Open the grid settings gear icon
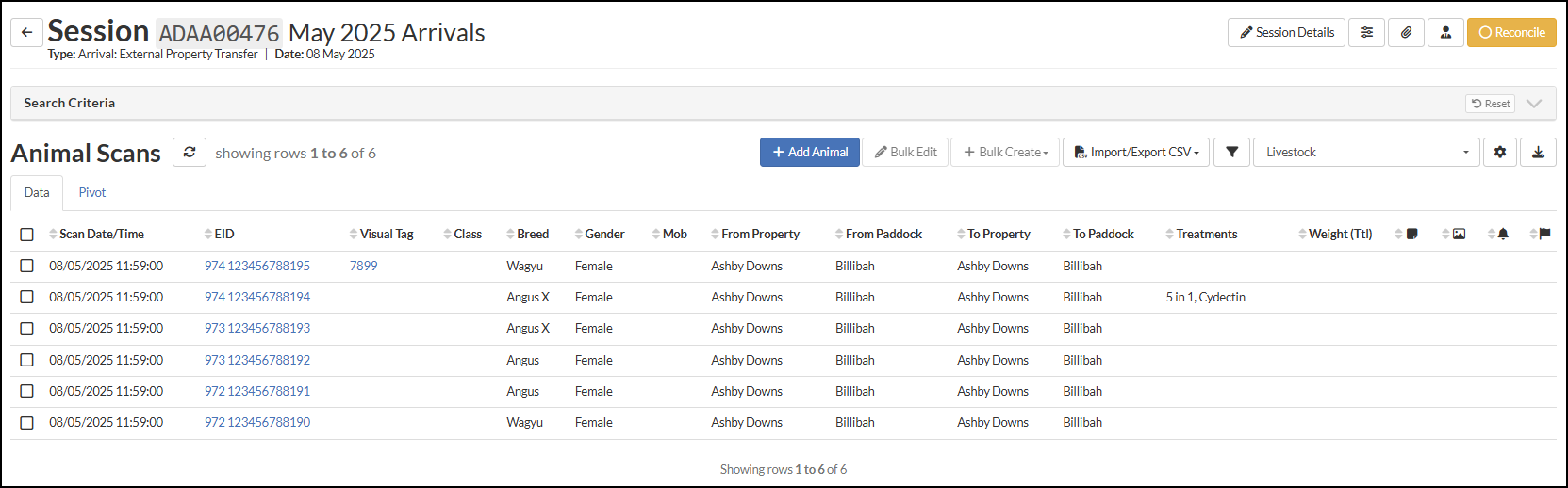Image resolution: width=1568 pixels, height=488 pixels. point(1500,153)
